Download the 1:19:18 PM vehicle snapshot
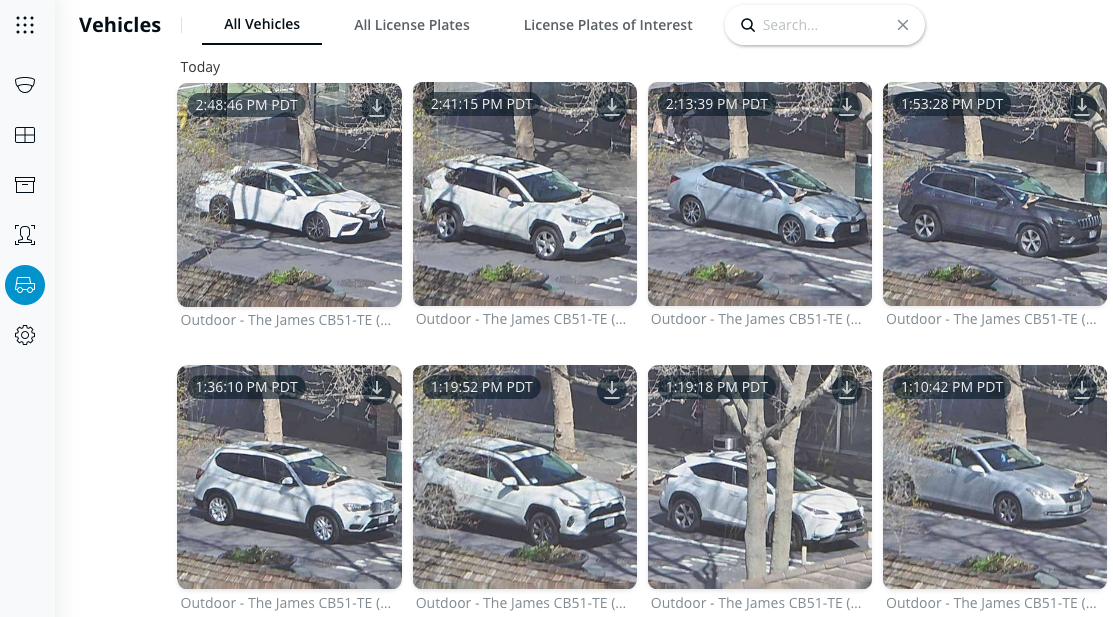The image size is (1113, 617). [x=847, y=389]
